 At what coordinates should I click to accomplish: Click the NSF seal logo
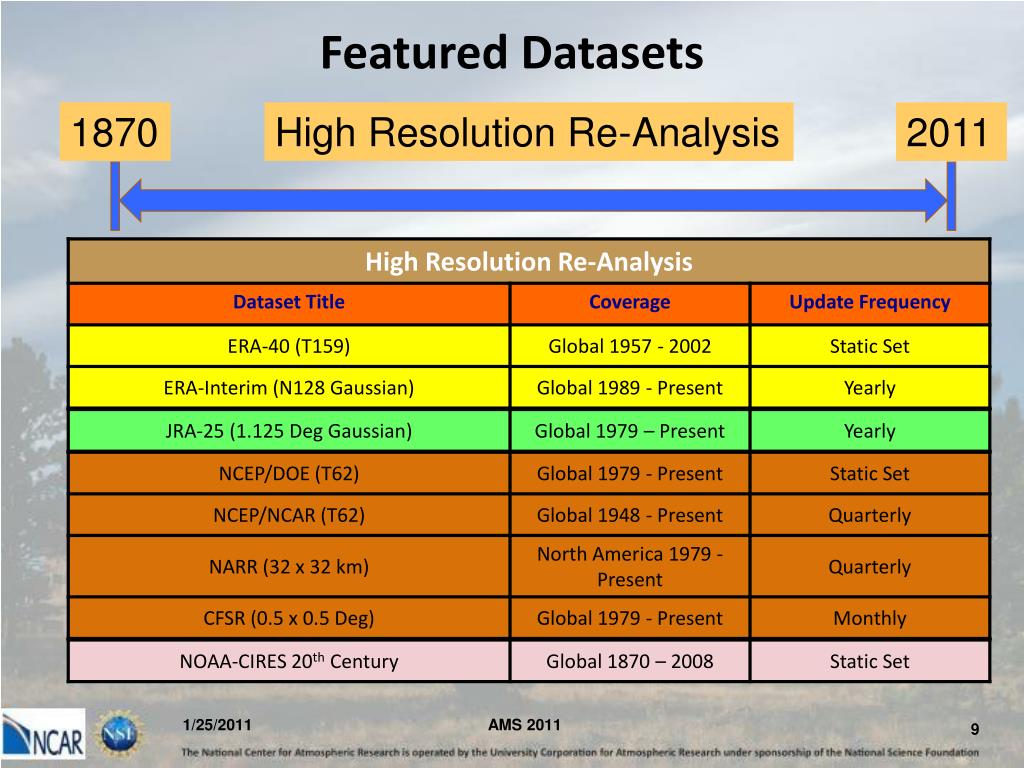click(120, 734)
